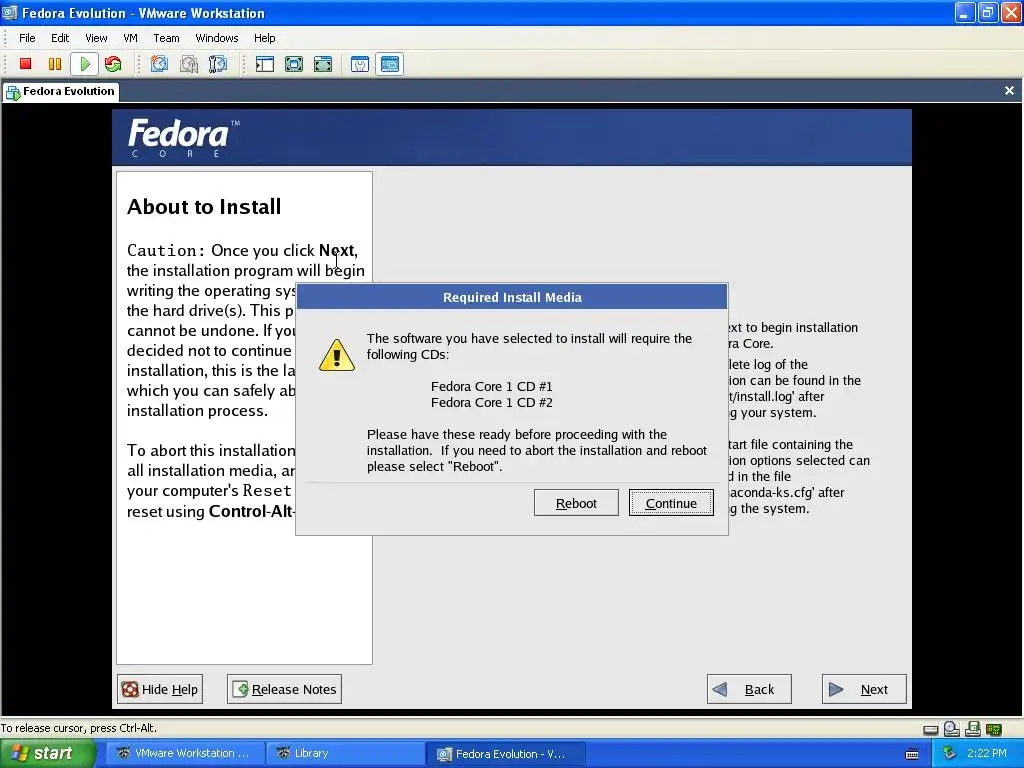Click the Required Install Media title bar

(512, 297)
